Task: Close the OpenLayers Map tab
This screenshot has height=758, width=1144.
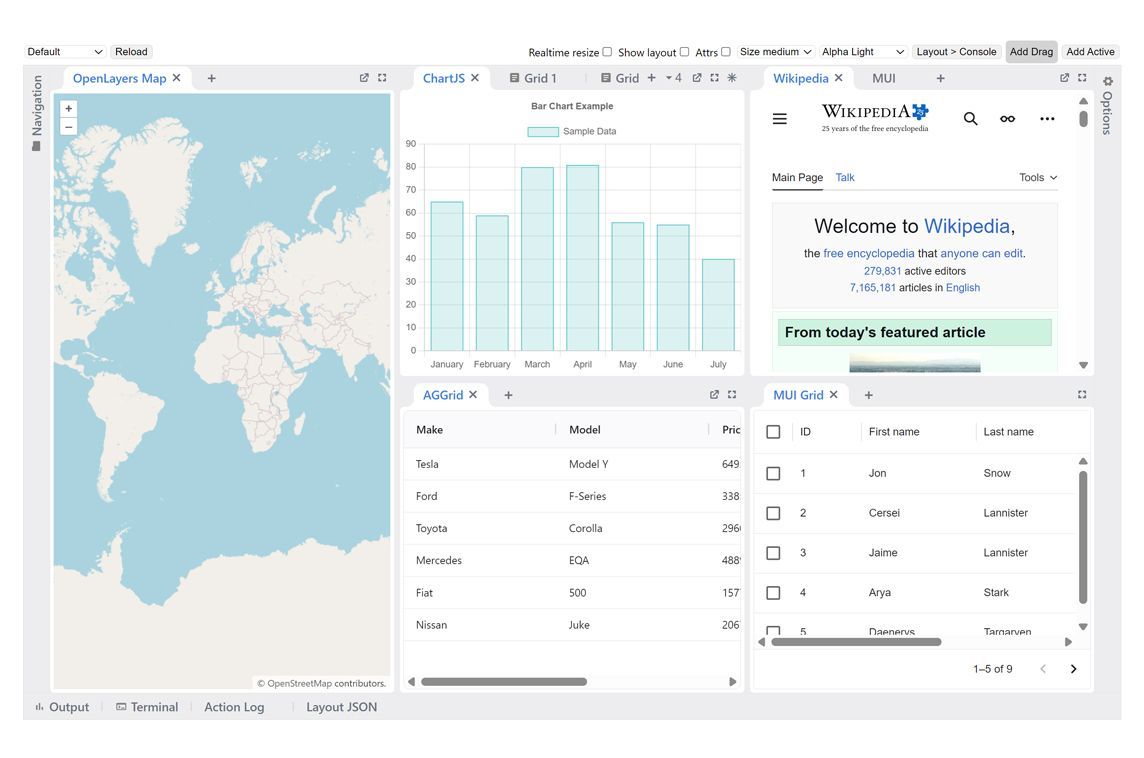Action: (177, 77)
